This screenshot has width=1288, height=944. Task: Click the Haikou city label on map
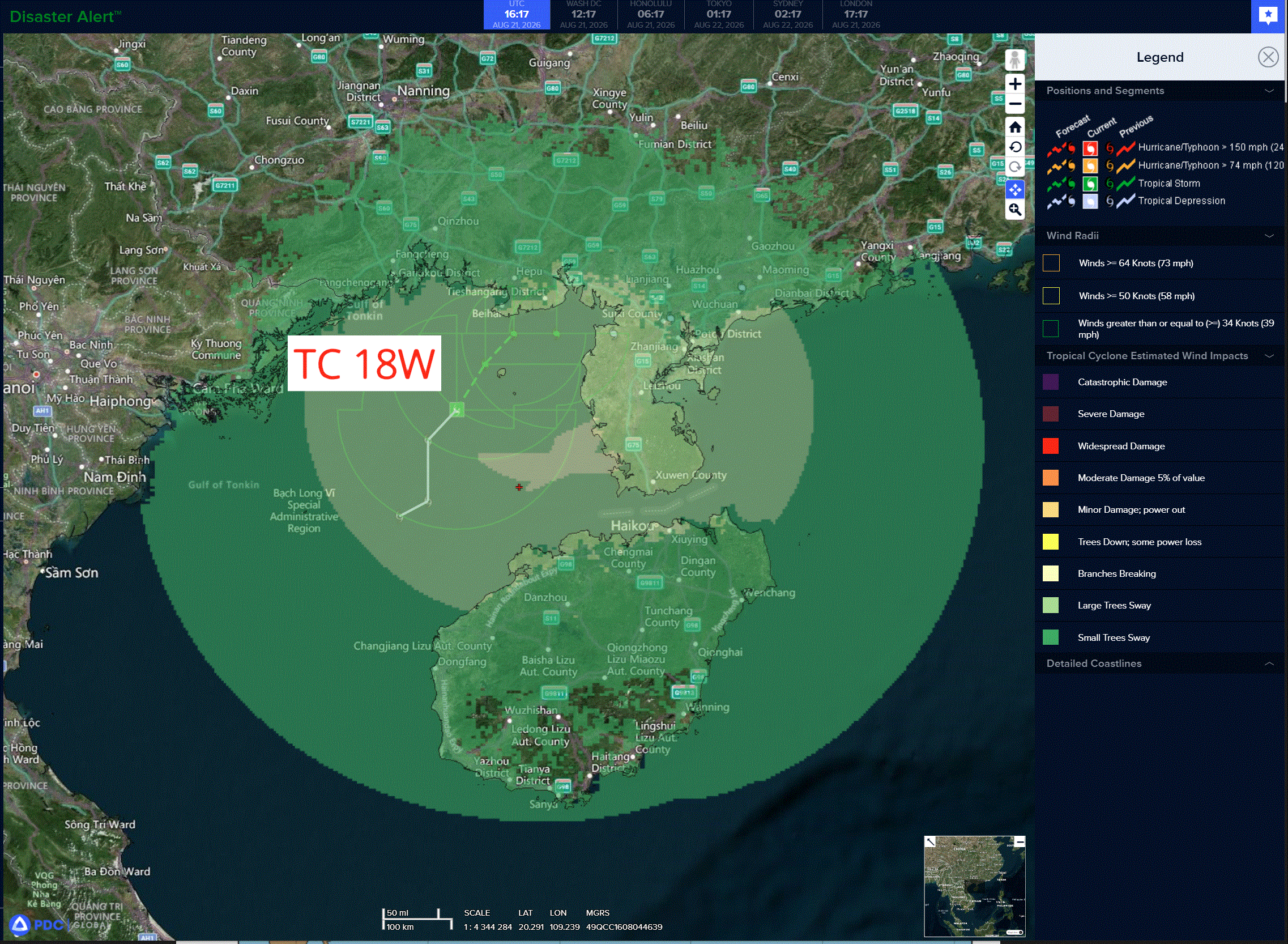(x=632, y=526)
